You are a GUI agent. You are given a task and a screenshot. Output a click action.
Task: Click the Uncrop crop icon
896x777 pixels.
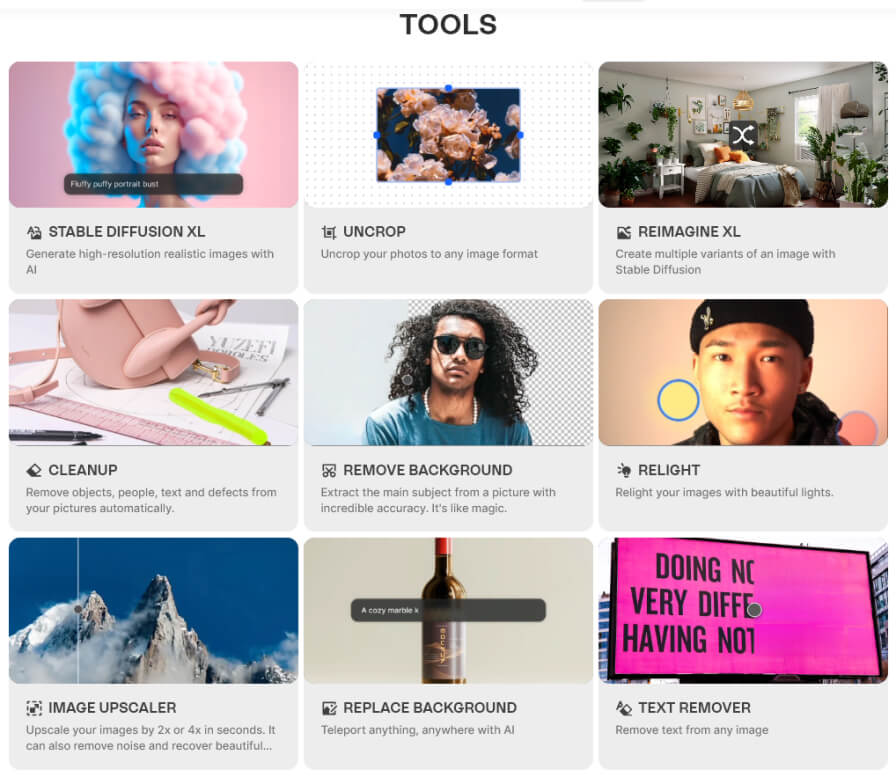(329, 232)
